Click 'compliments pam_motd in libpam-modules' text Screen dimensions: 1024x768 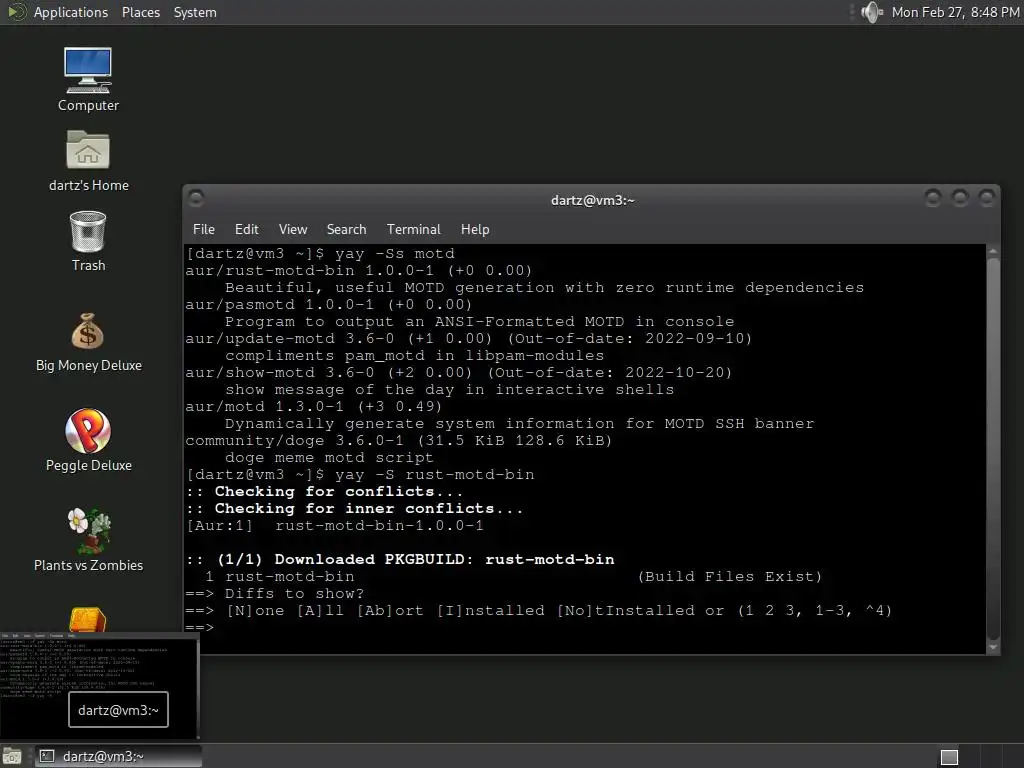click(x=415, y=355)
